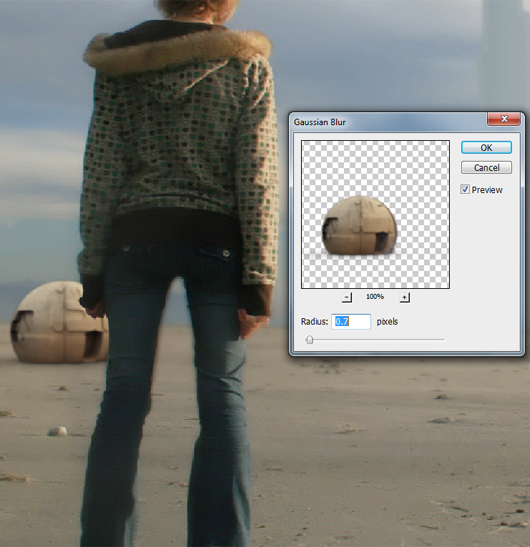Zoom out the blur preview with minus button
Screen dimensions: 530x547
point(346,297)
